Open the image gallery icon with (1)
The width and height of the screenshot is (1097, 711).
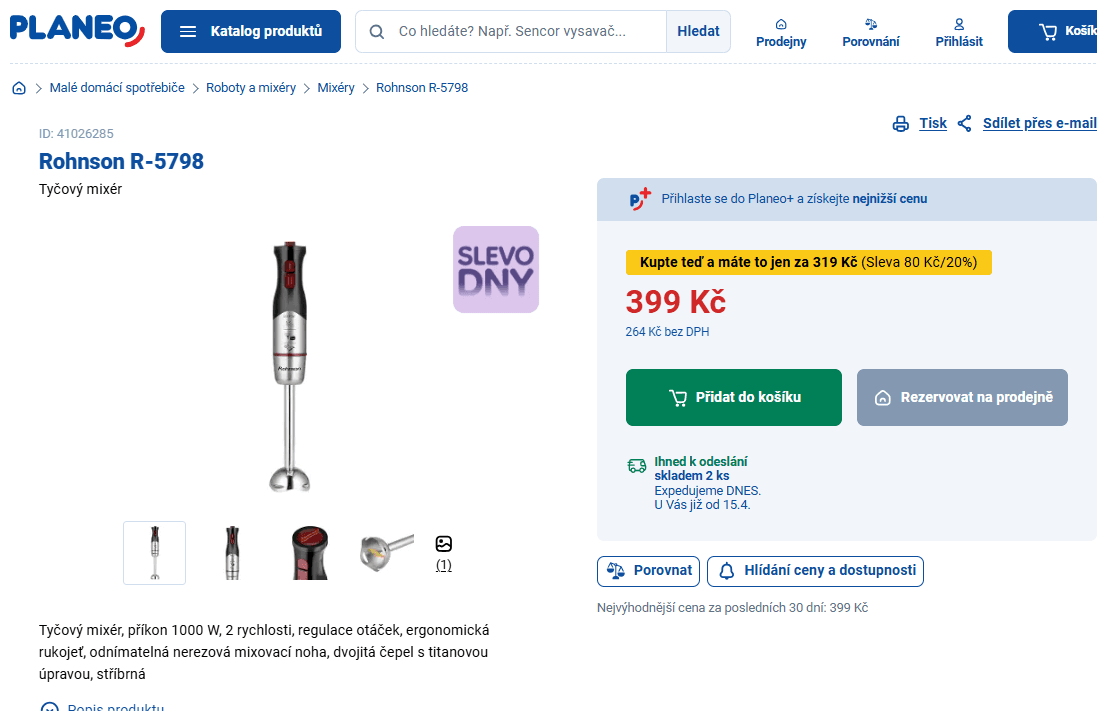tap(444, 545)
